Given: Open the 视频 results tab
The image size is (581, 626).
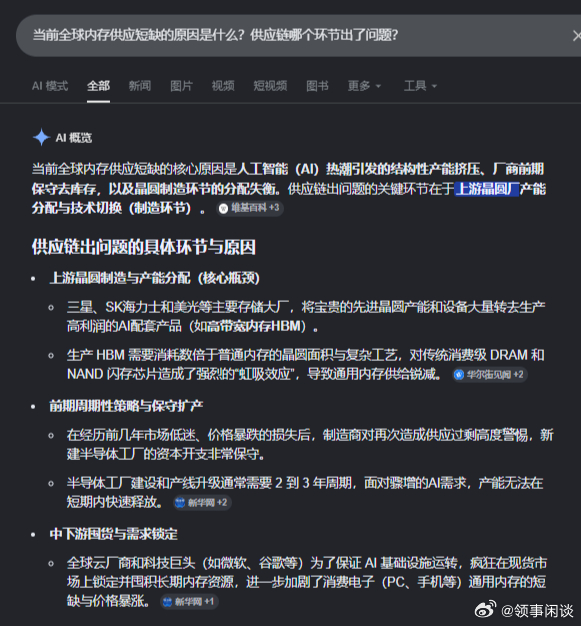Looking at the screenshot, I should (223, 86).
